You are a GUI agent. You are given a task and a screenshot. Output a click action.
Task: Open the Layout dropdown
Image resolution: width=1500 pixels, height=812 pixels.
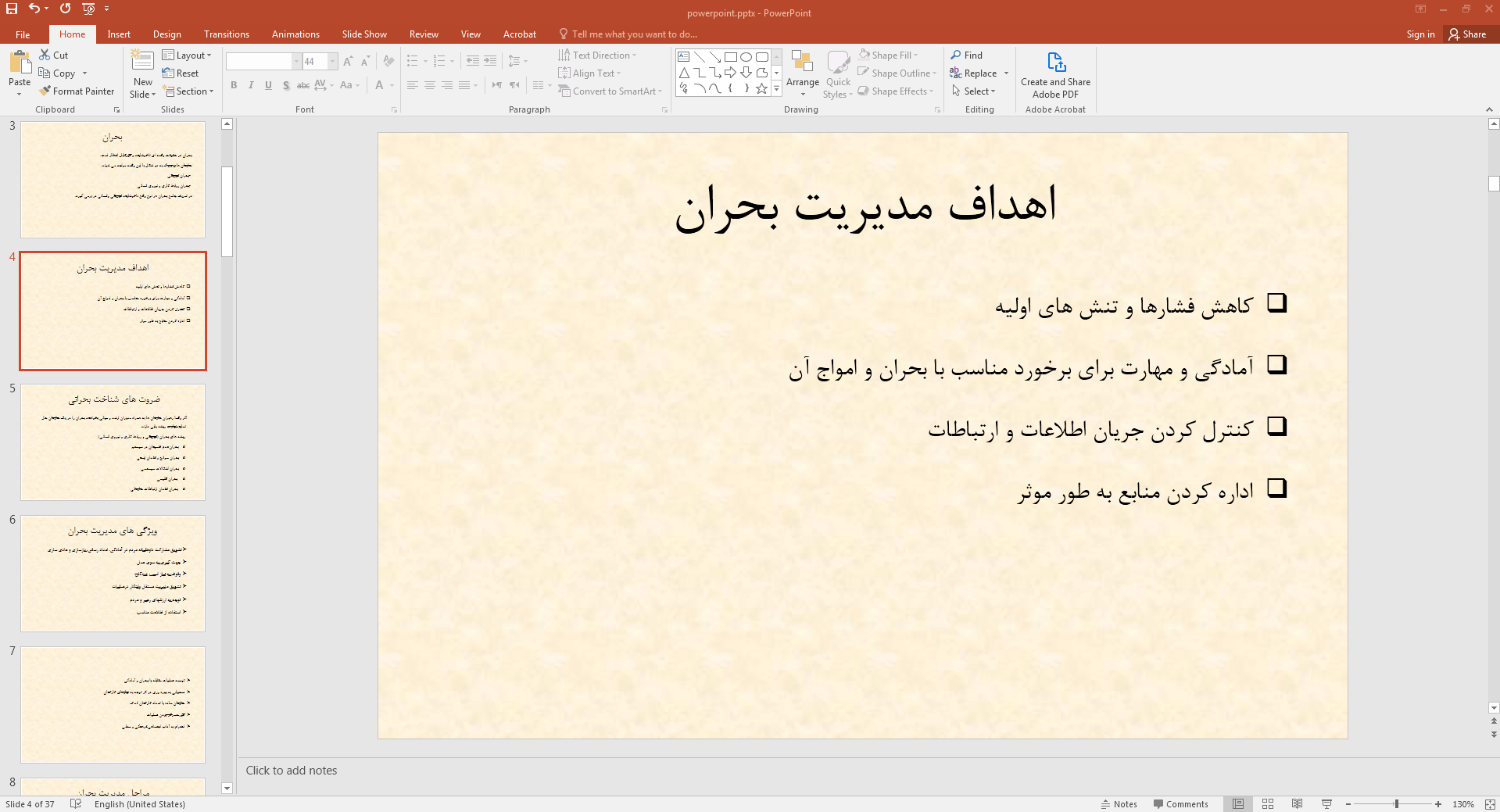(187, 55)
